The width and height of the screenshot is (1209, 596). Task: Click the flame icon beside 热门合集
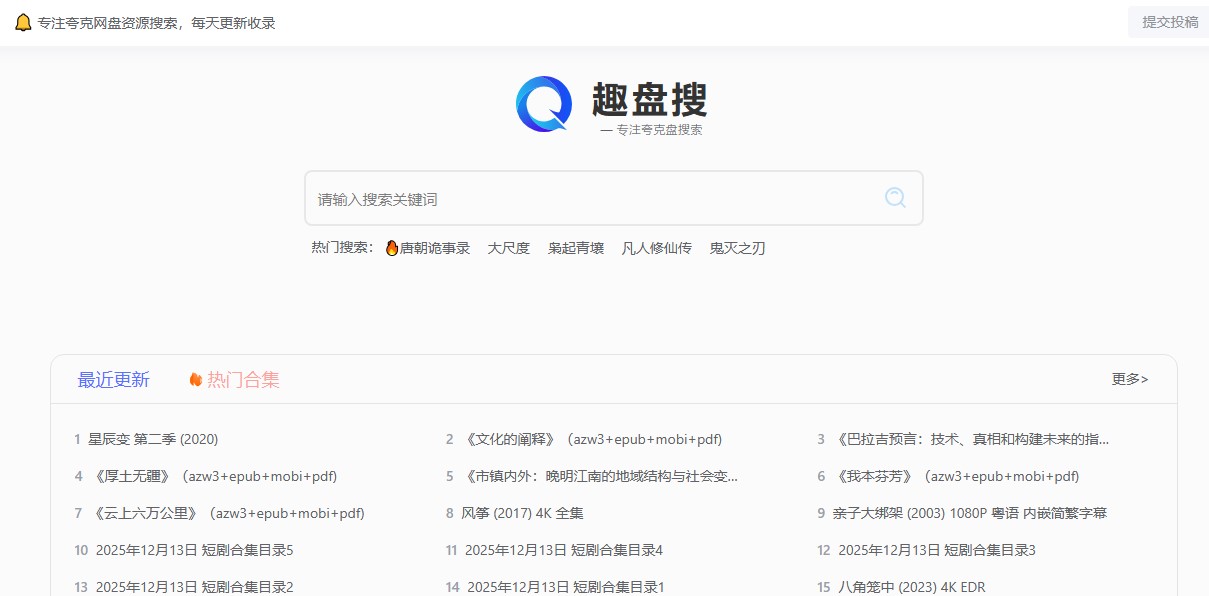(x=194, y=378)
